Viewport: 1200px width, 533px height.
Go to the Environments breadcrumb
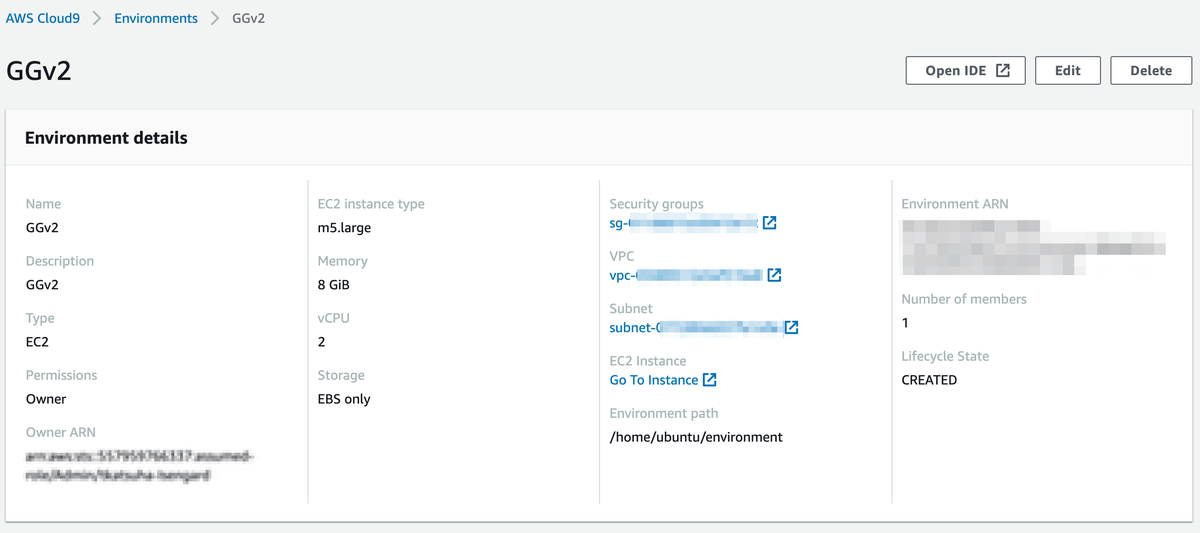(156, 18)
